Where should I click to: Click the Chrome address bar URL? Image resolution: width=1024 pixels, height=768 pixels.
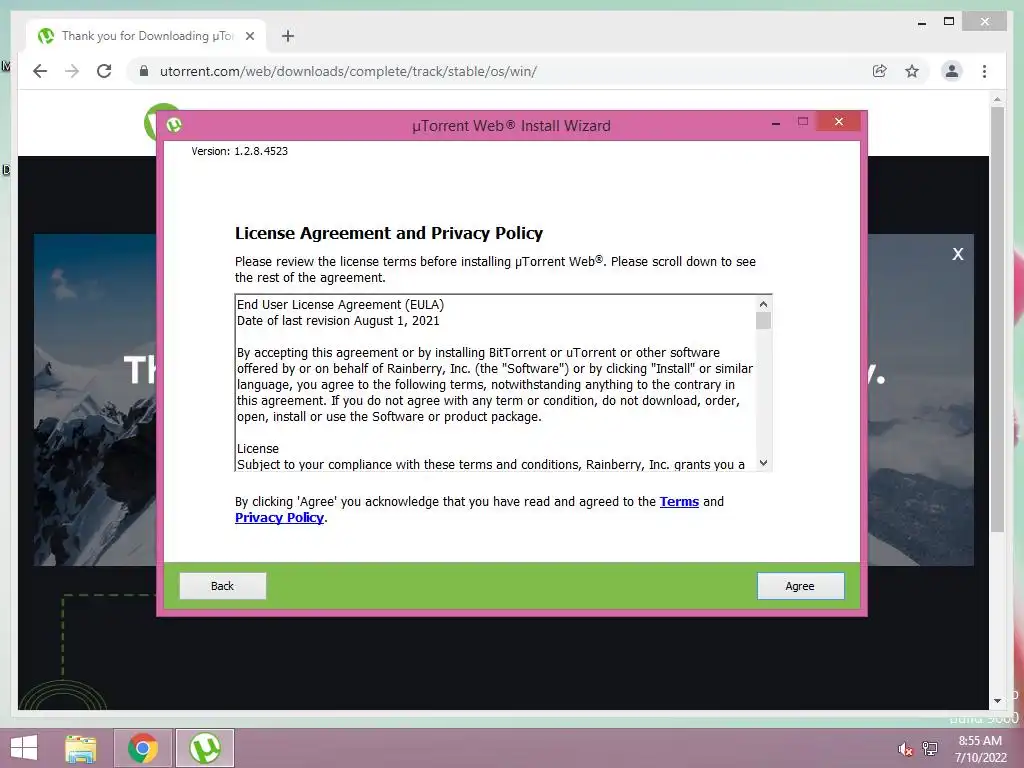click(x=348, y=71)
